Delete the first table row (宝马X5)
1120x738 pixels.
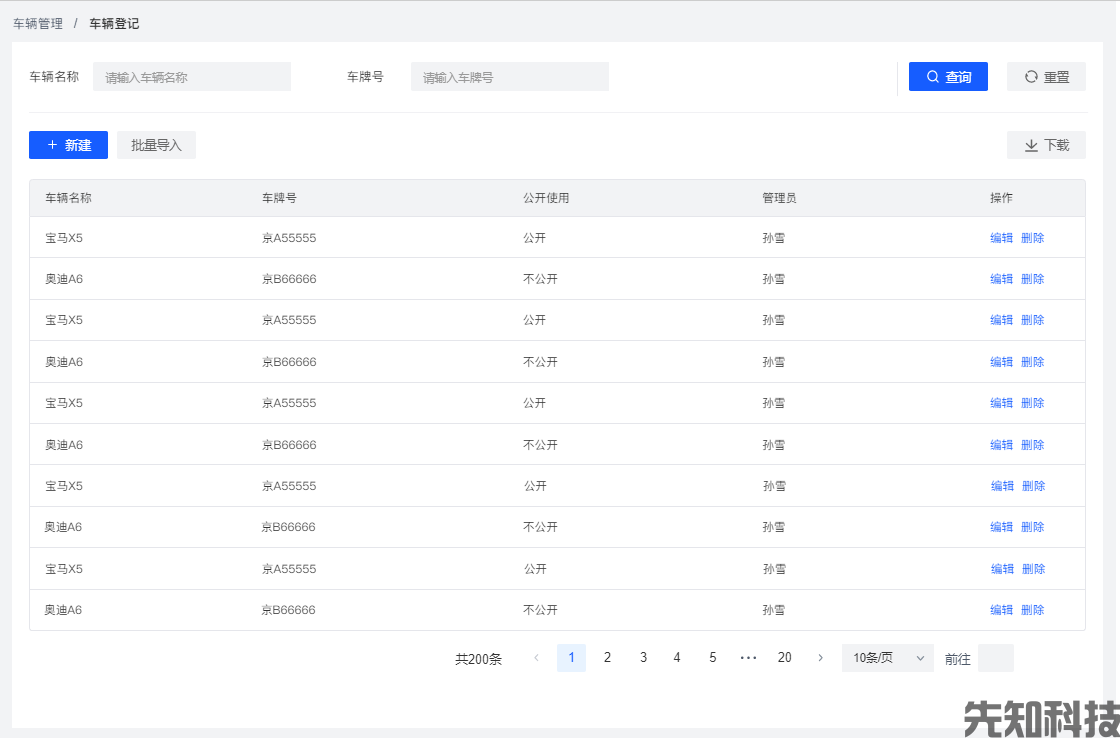point(1033,238)
